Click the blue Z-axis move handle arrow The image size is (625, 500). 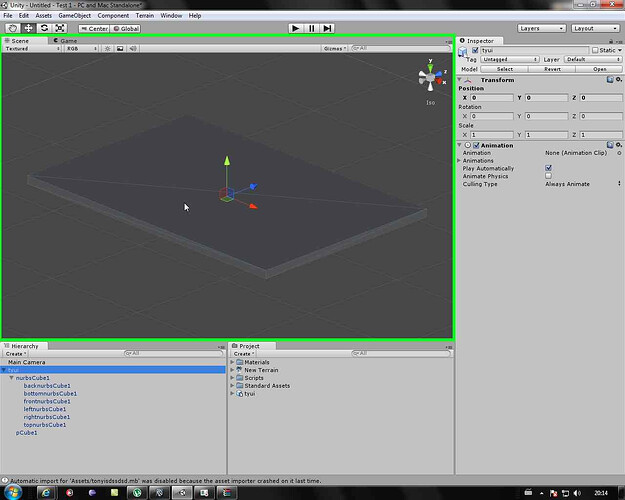[x=254, y=186]
